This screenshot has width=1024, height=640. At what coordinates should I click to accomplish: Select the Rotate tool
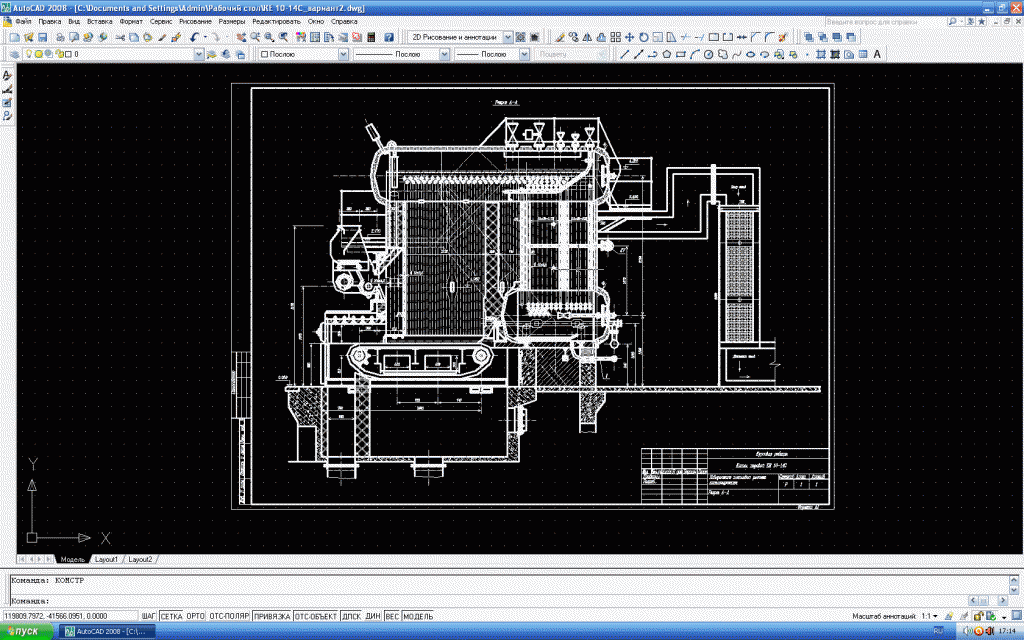[x=643, y=37]
